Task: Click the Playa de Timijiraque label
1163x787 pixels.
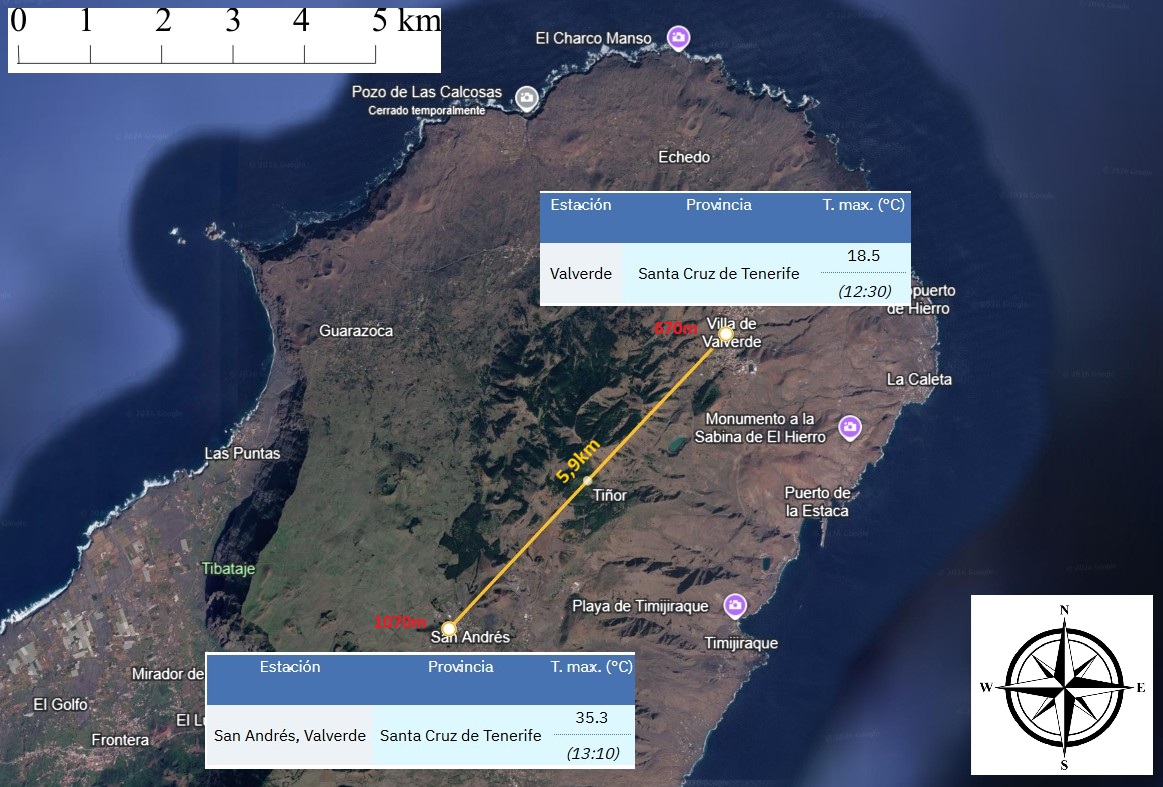Action: tap(640, 606)
